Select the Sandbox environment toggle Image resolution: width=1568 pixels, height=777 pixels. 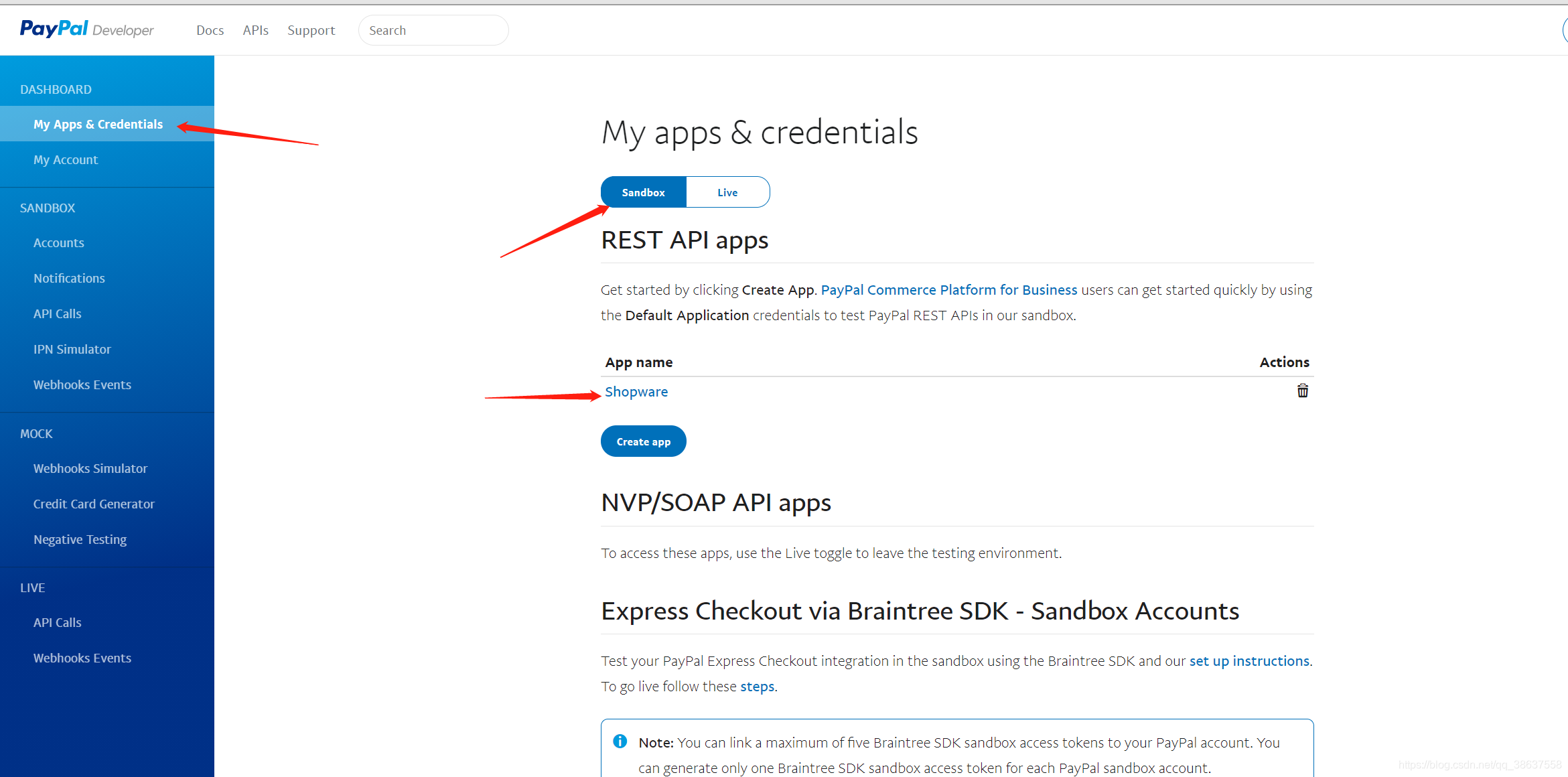(643, 192)
